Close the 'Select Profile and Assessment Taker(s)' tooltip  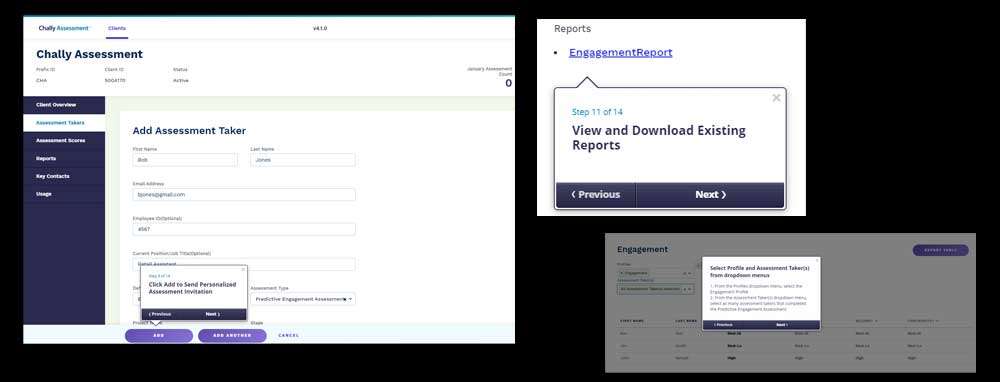click(x=817, y=260)
